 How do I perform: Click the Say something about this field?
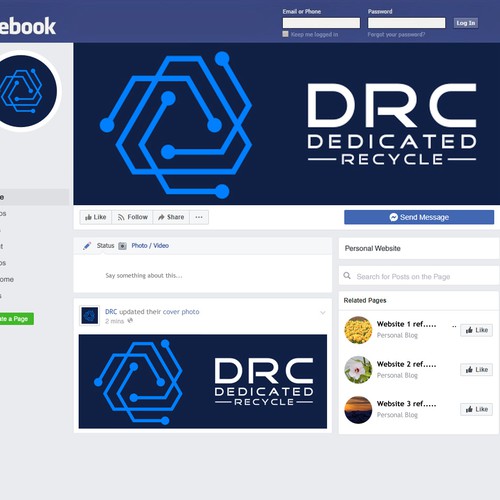203,275
